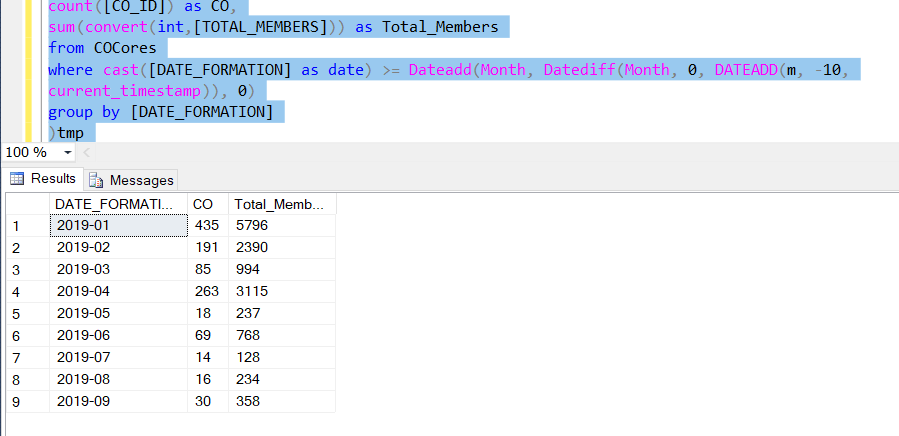The image size is (899, 436).
Task: Click Total_Members value 994
Action: pyautogui.click(x=282, y=269)
